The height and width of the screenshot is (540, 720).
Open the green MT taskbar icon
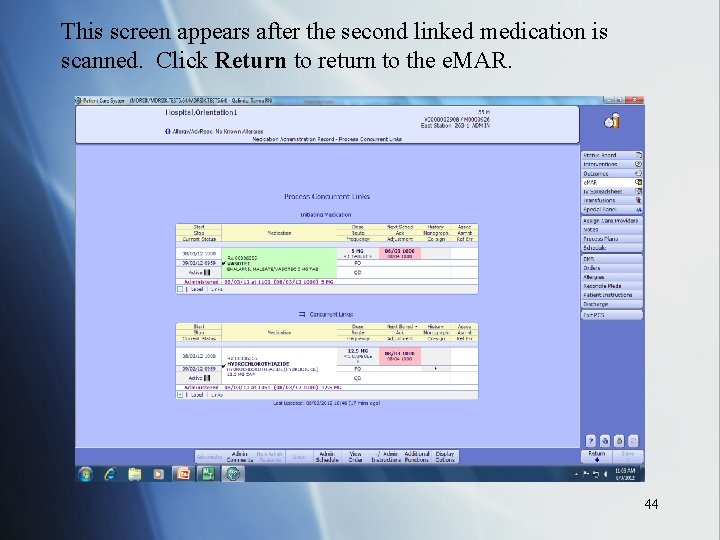[x=208, y=474]
